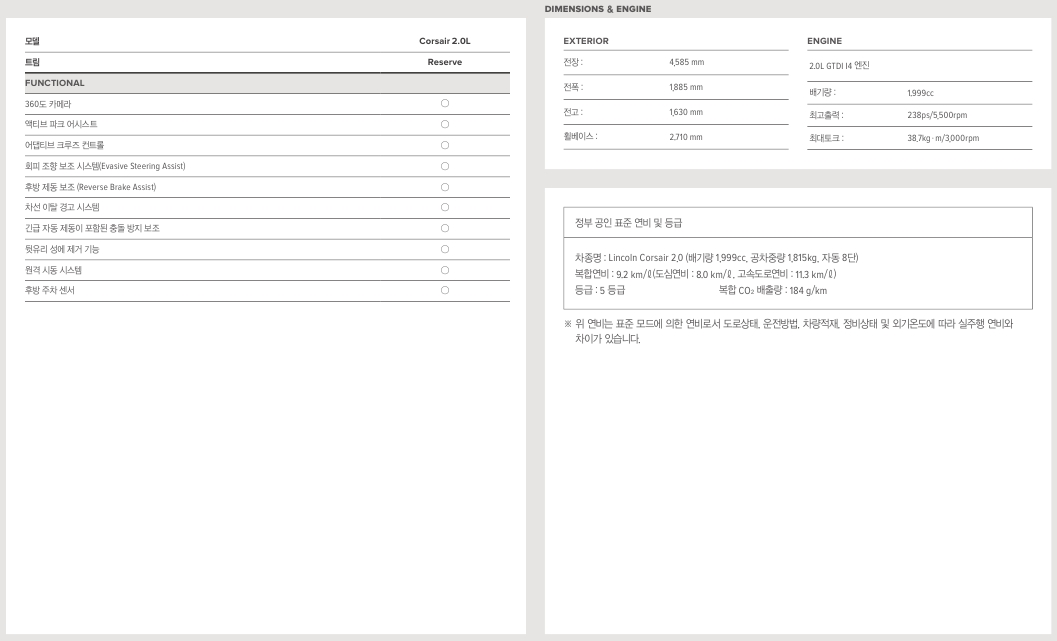Select the Evasive Steering Assist label text
The height and width of the screenshot is (641, 1057).
pos(105,166)
